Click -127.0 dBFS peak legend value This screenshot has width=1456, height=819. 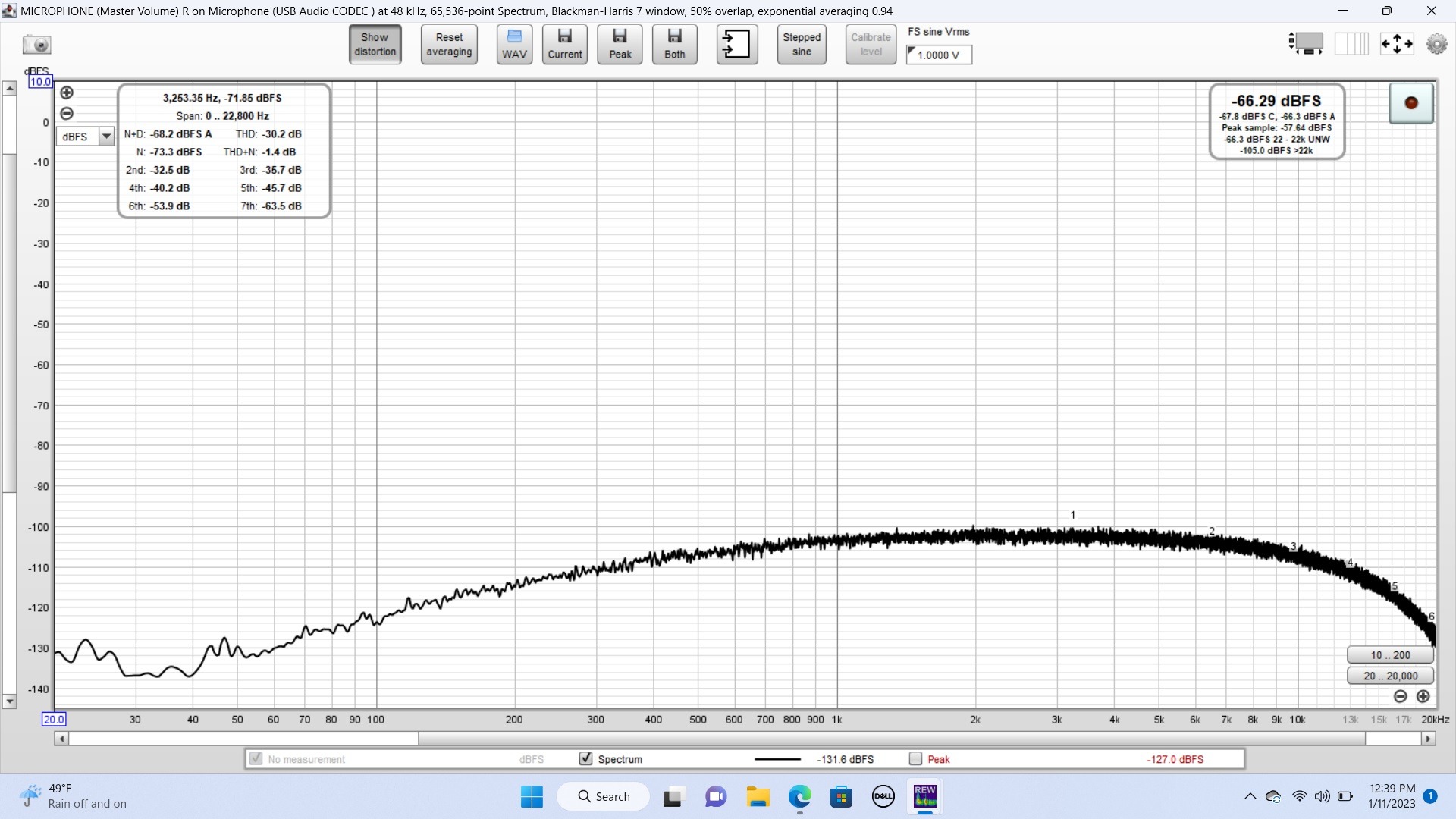click(1175, 759)
